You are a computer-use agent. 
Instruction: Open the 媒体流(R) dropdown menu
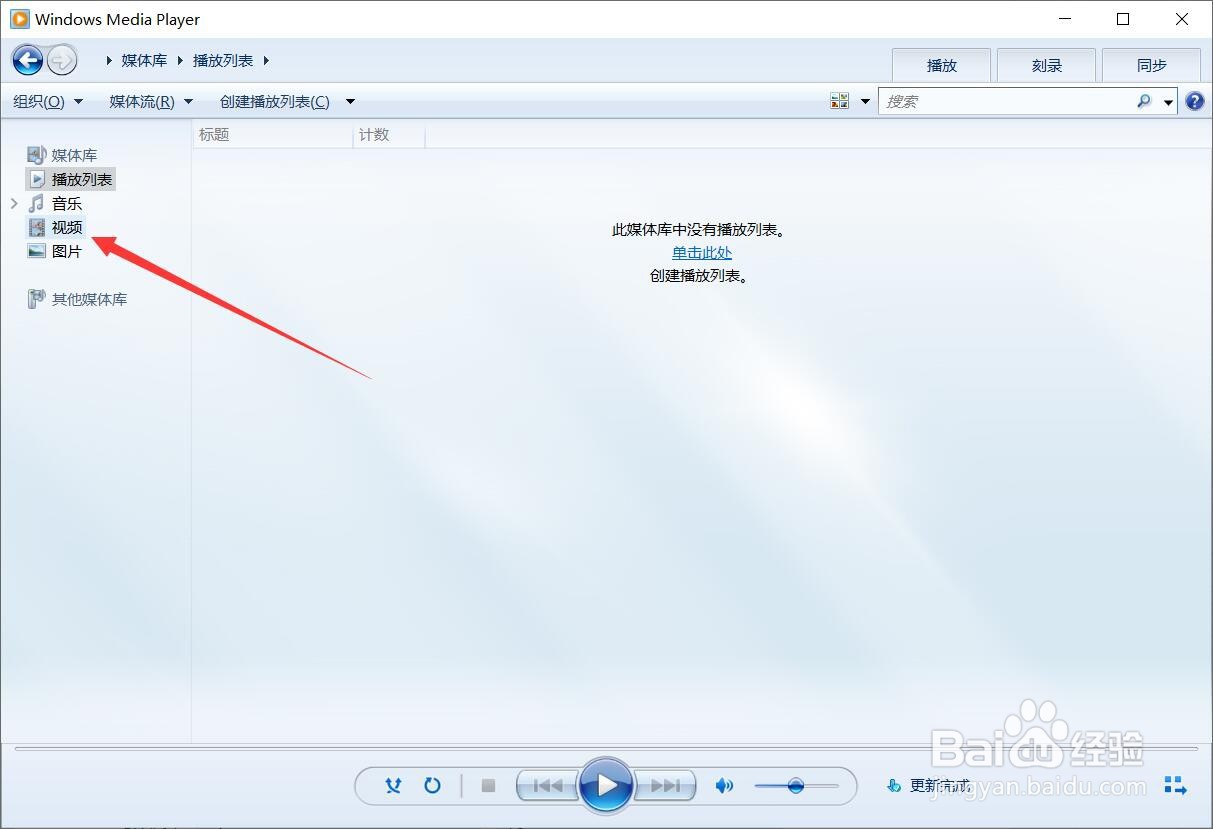(151, 101)
